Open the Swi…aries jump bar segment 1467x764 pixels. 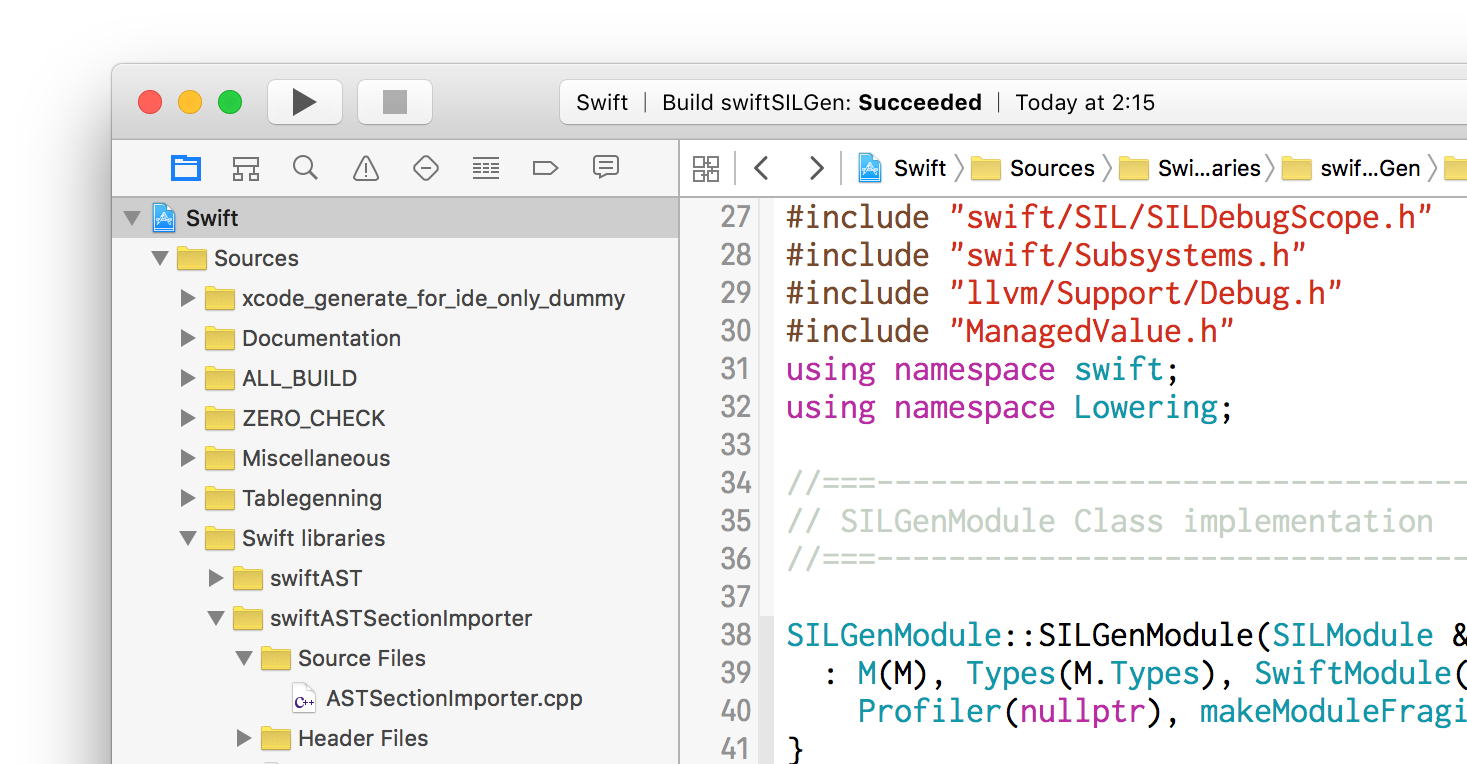pos(1190,168)
